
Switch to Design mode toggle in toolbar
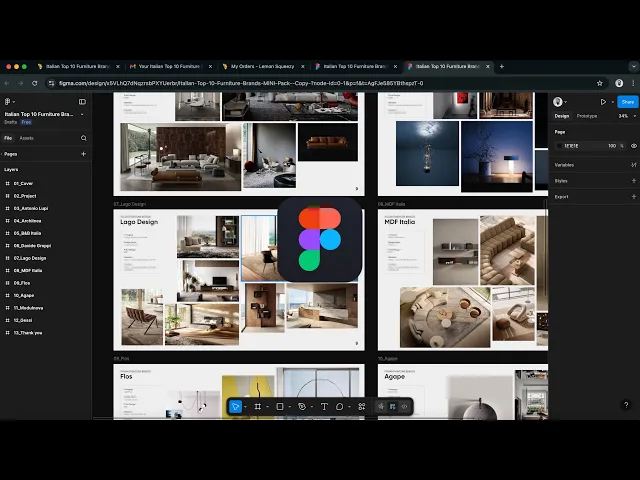click(x=393, y=407)
